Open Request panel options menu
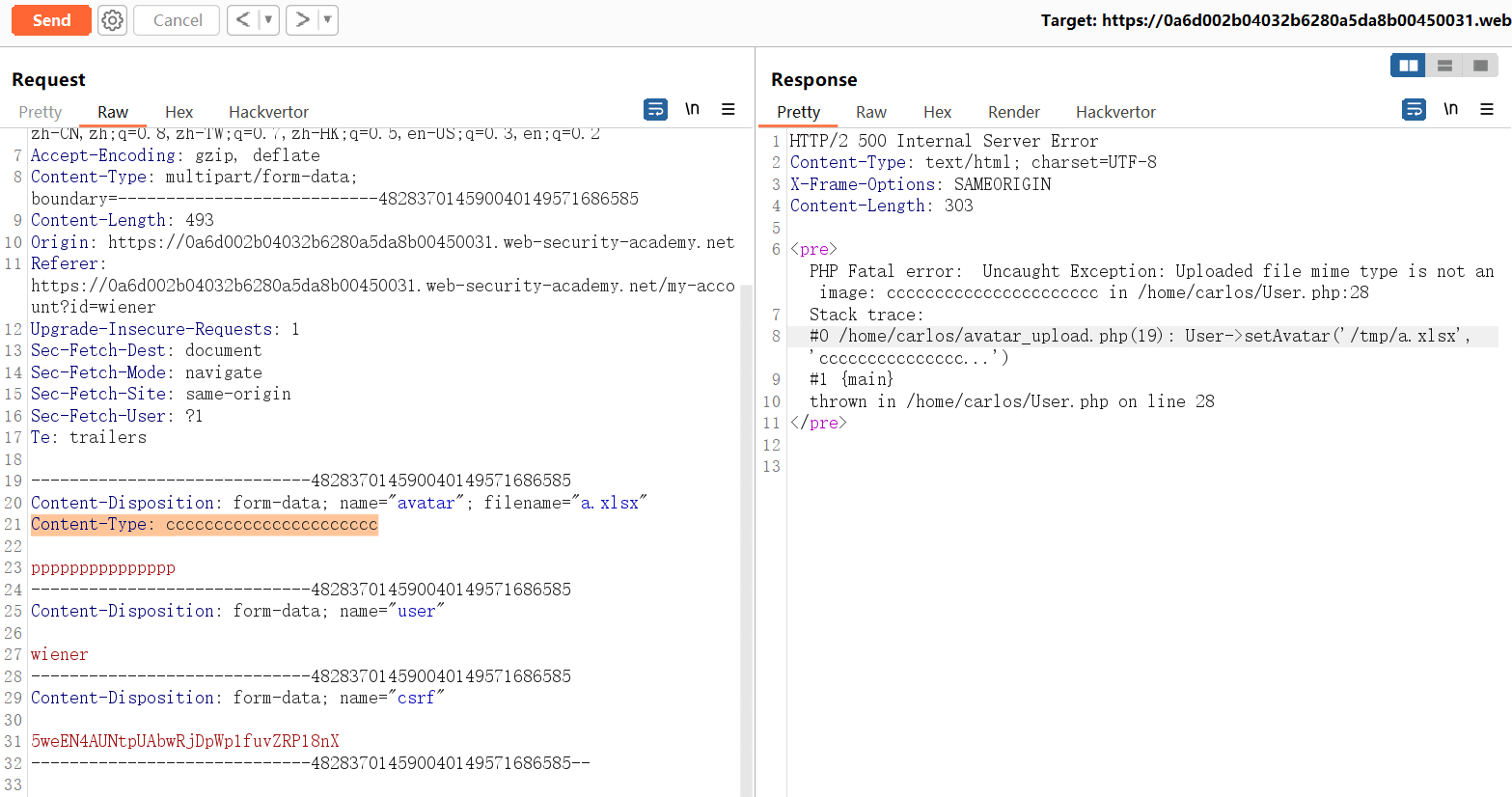 point(729,110)
